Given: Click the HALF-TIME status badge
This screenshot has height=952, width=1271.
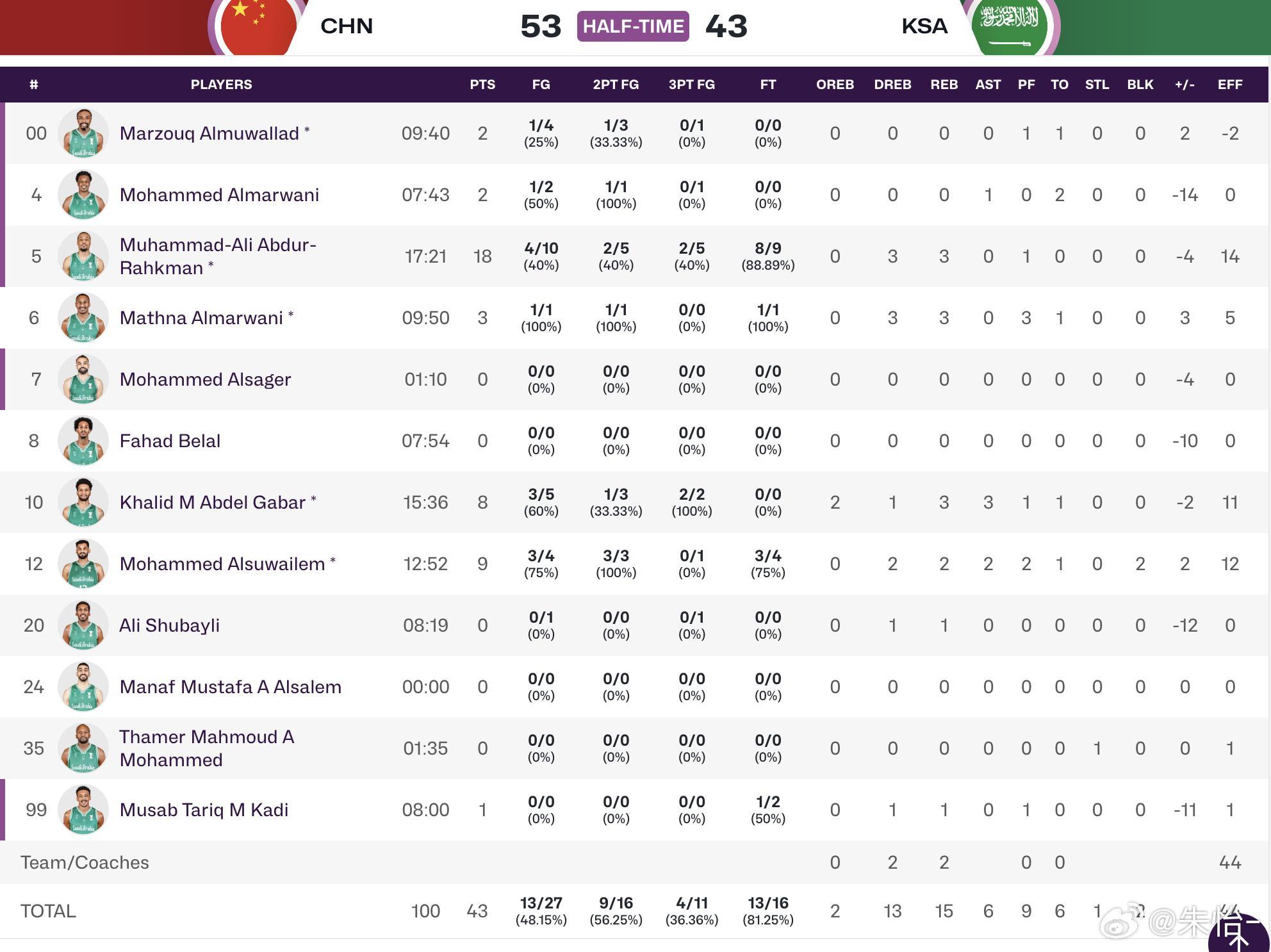Looking at the screenshot, I should pos(633,26).
